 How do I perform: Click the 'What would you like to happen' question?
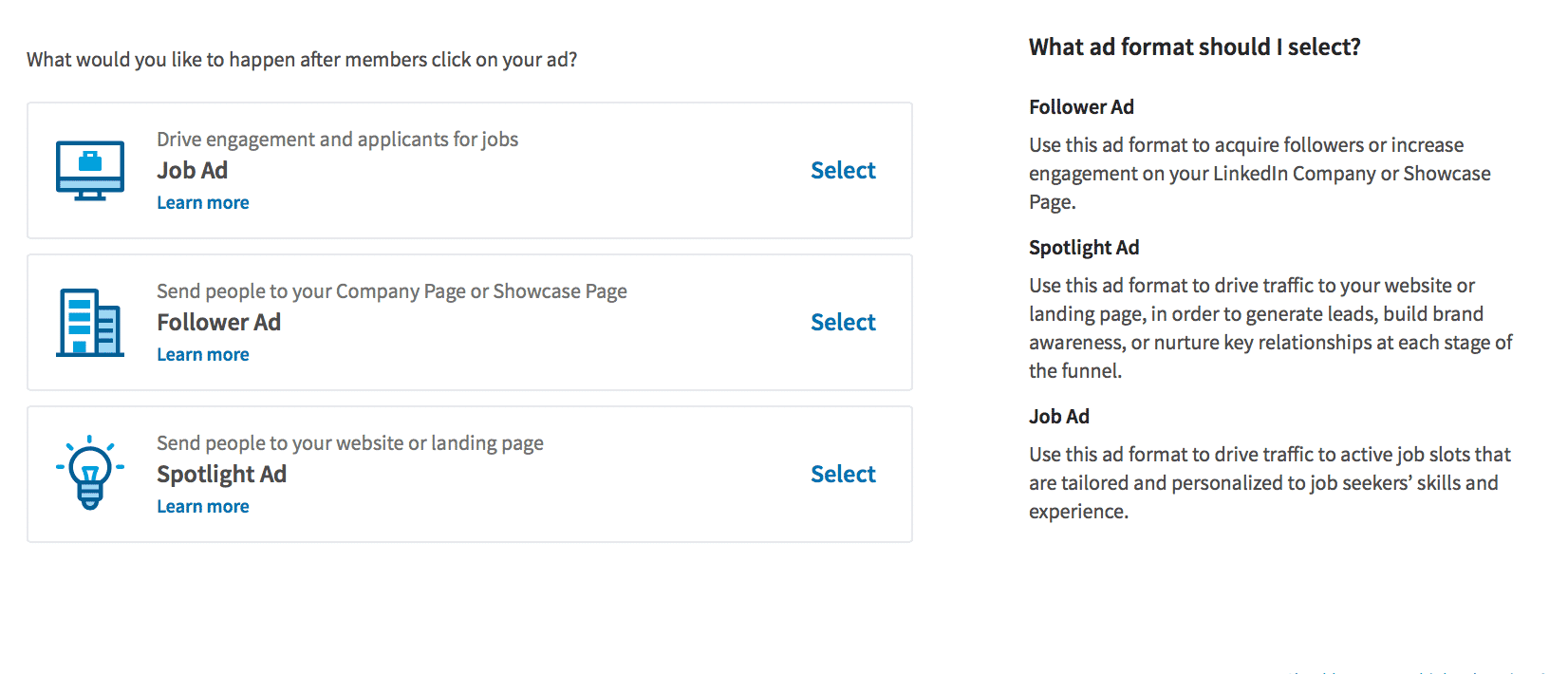[302, 60]
